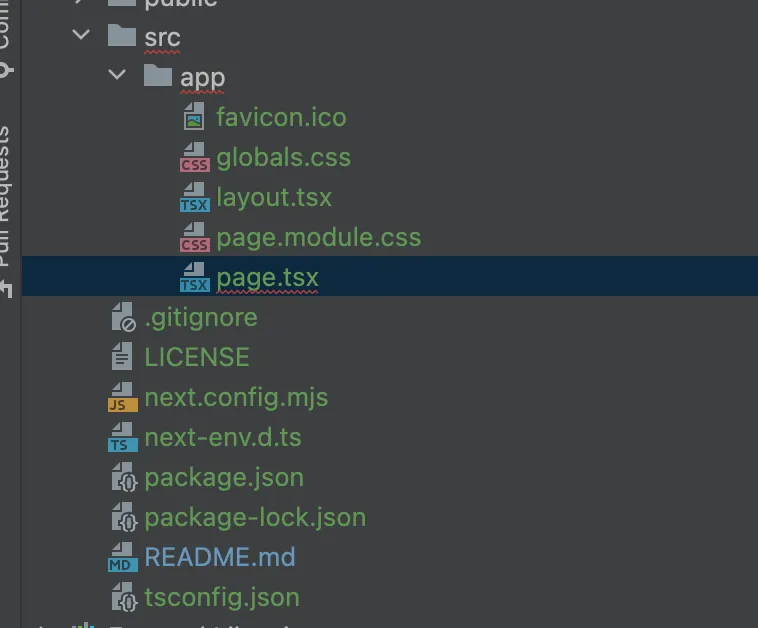
Task: Open the package.json file
Action: pyautogui.click(x=224, y=478)
